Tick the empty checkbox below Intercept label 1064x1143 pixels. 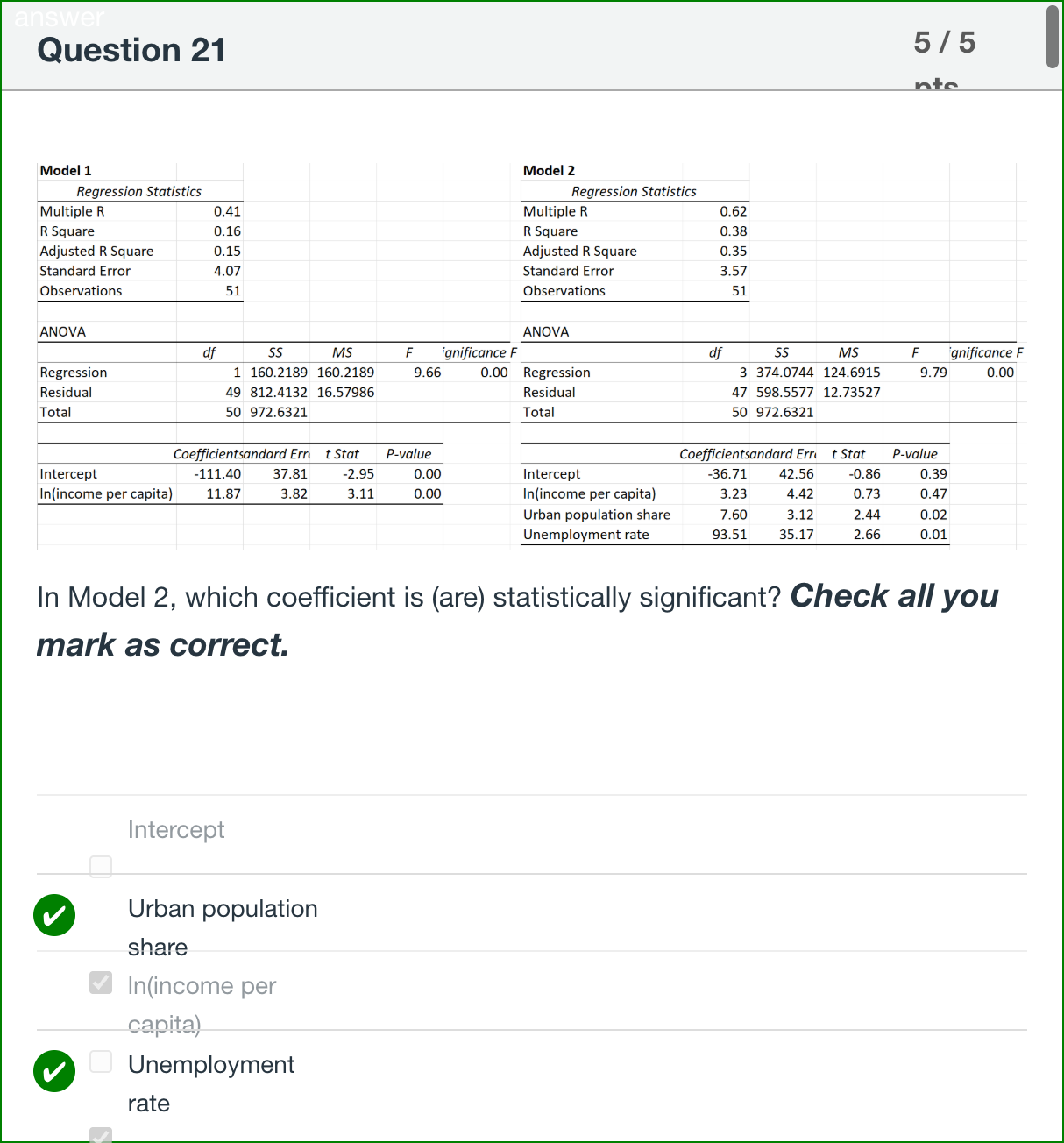tap(101, 867)
